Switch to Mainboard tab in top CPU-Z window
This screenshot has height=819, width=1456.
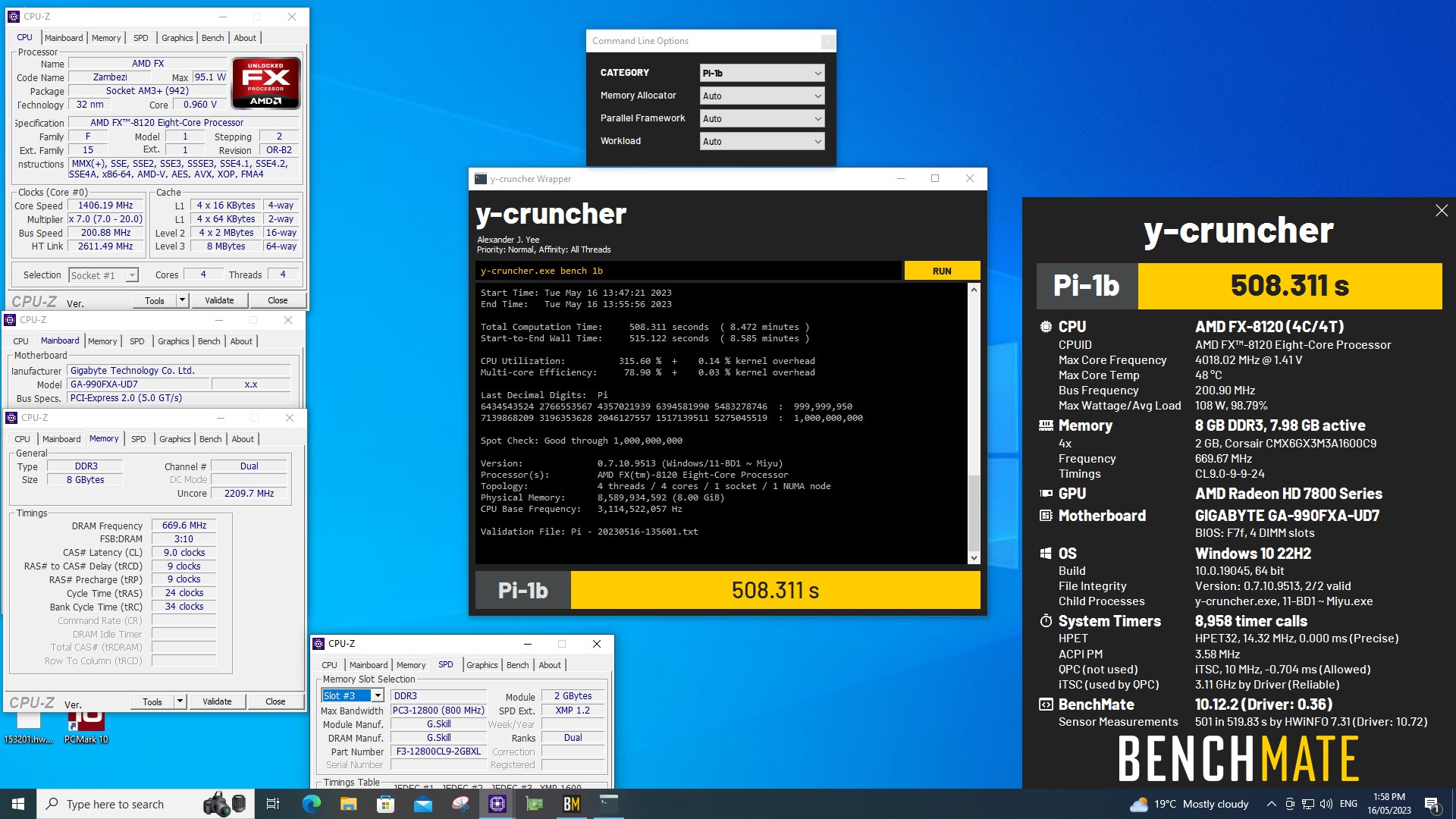[x=64, y=38]
